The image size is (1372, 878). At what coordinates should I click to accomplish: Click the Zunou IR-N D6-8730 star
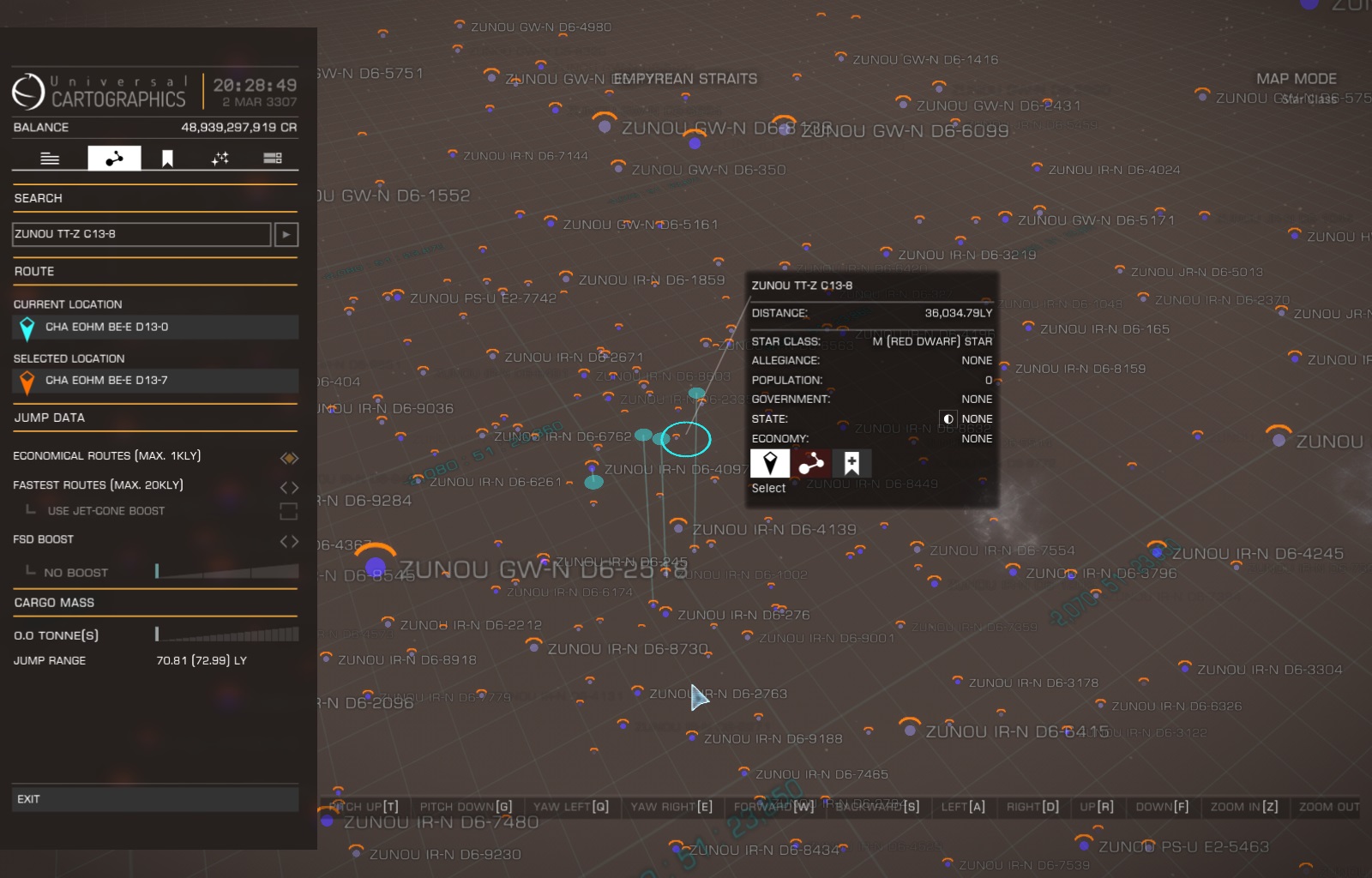[x=533, y=646]
